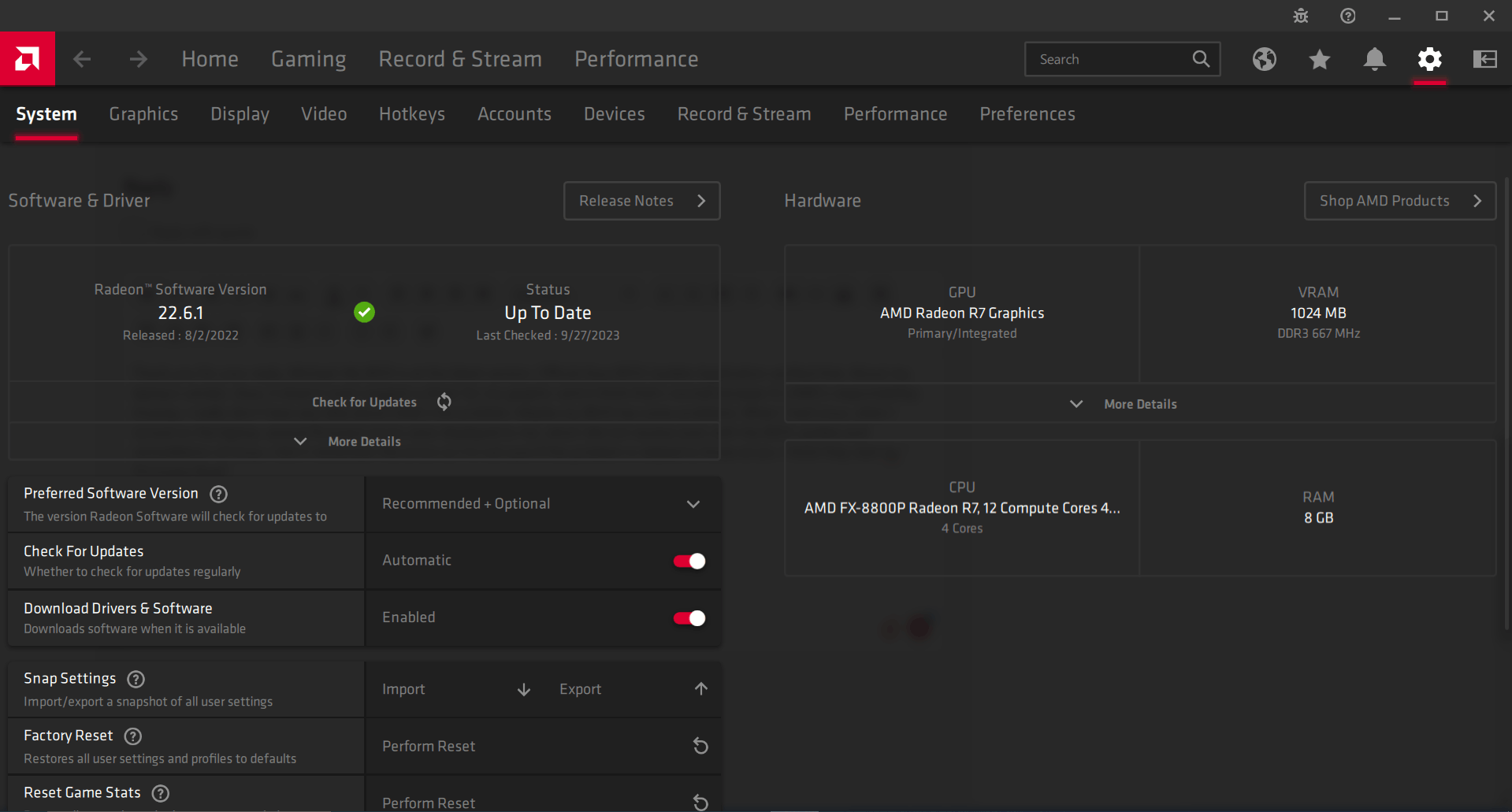Image resolution: width=1512 pixels, height=812 pixels.
Task: Open the settings gear icon
Action: pos(1430,59)
